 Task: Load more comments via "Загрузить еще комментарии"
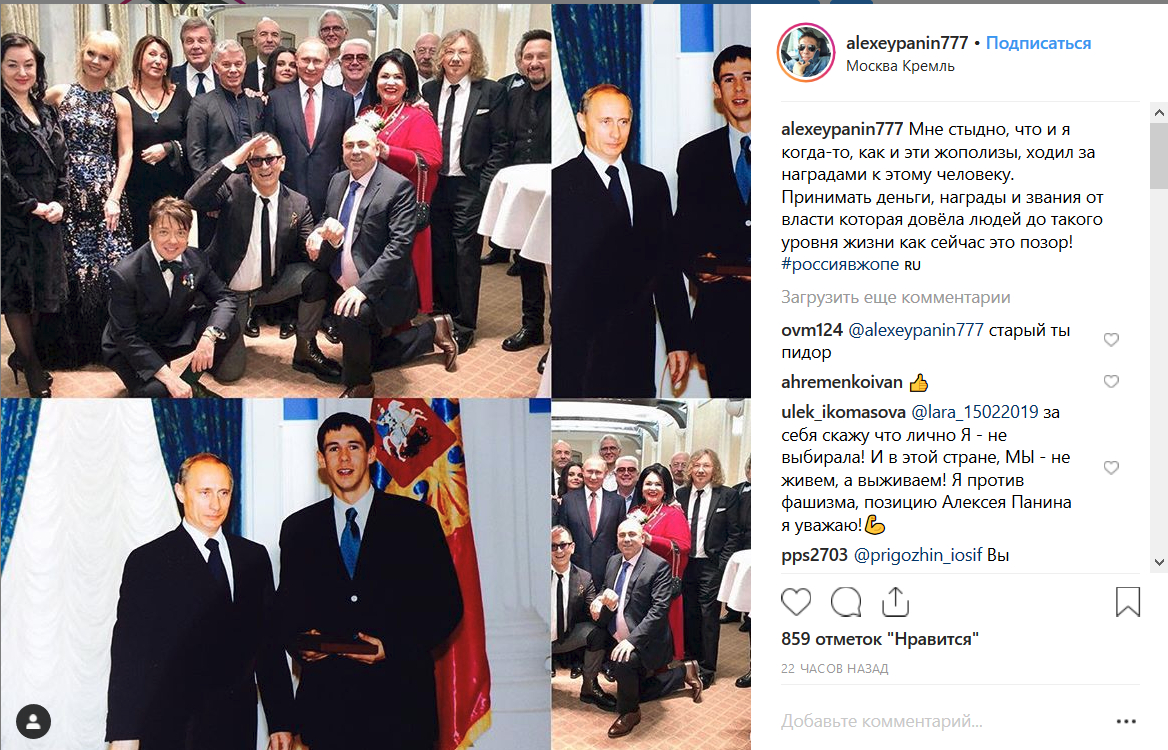coord(895,297)
